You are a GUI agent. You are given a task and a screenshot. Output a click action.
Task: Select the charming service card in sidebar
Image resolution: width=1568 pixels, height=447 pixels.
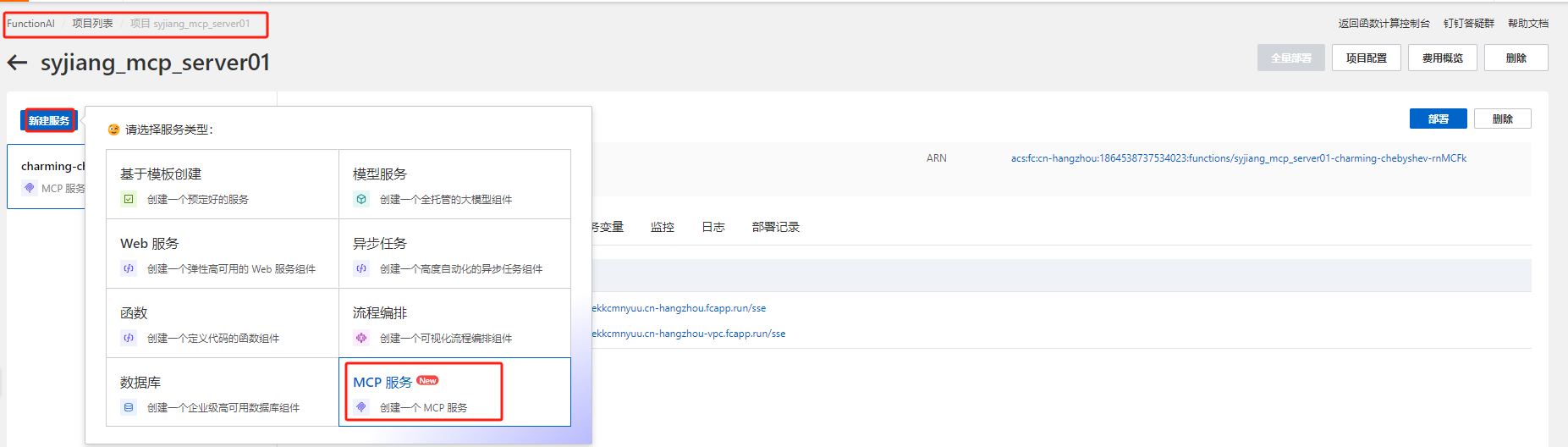[x=47, y=176]
